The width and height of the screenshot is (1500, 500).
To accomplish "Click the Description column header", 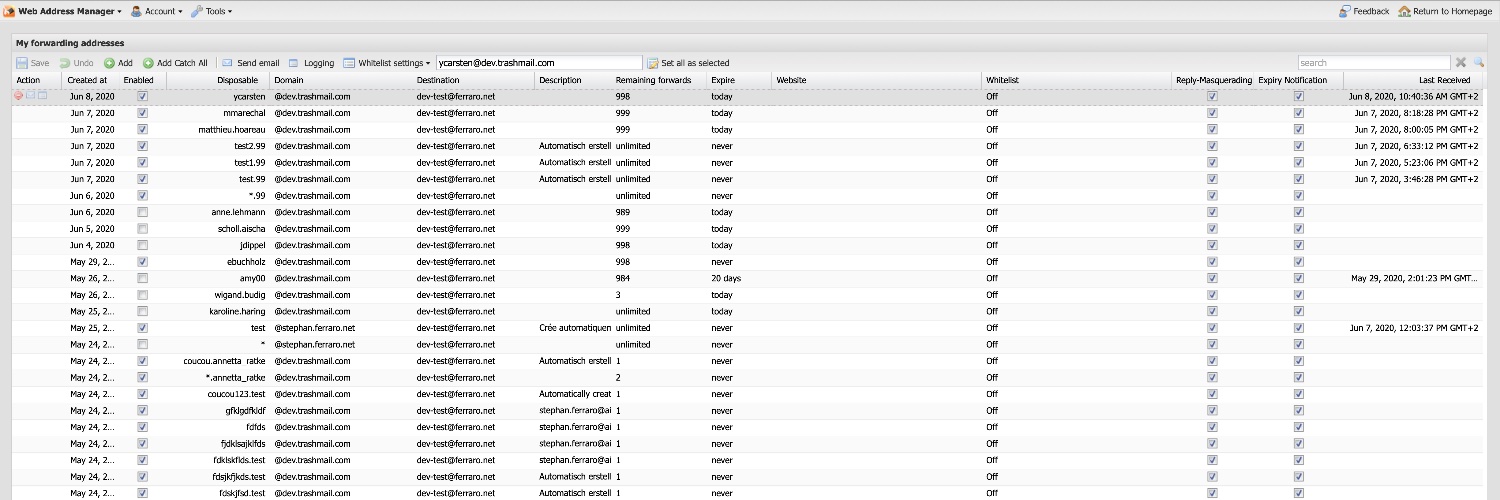I will [574, 80].
